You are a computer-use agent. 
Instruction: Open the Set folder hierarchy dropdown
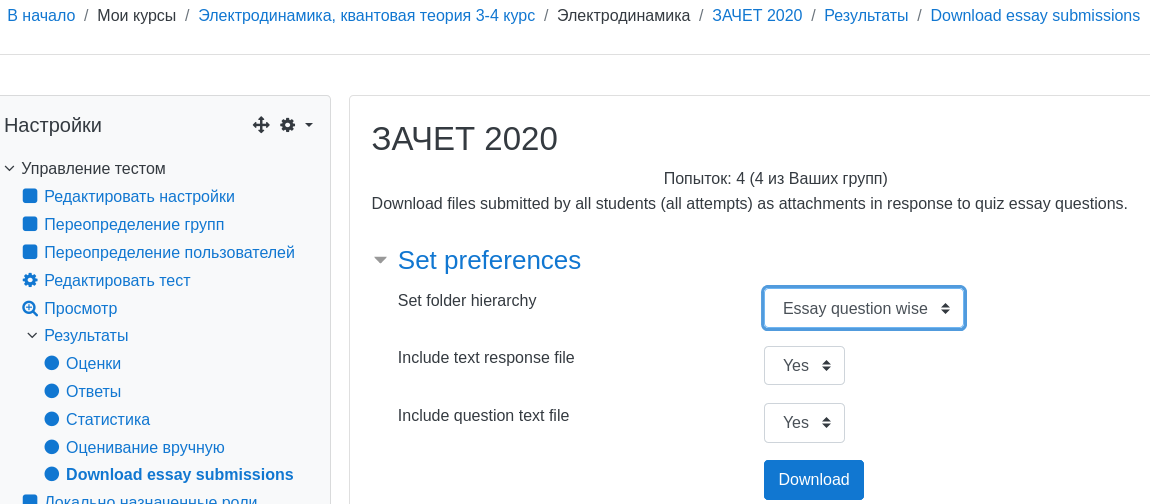[864, 308]
